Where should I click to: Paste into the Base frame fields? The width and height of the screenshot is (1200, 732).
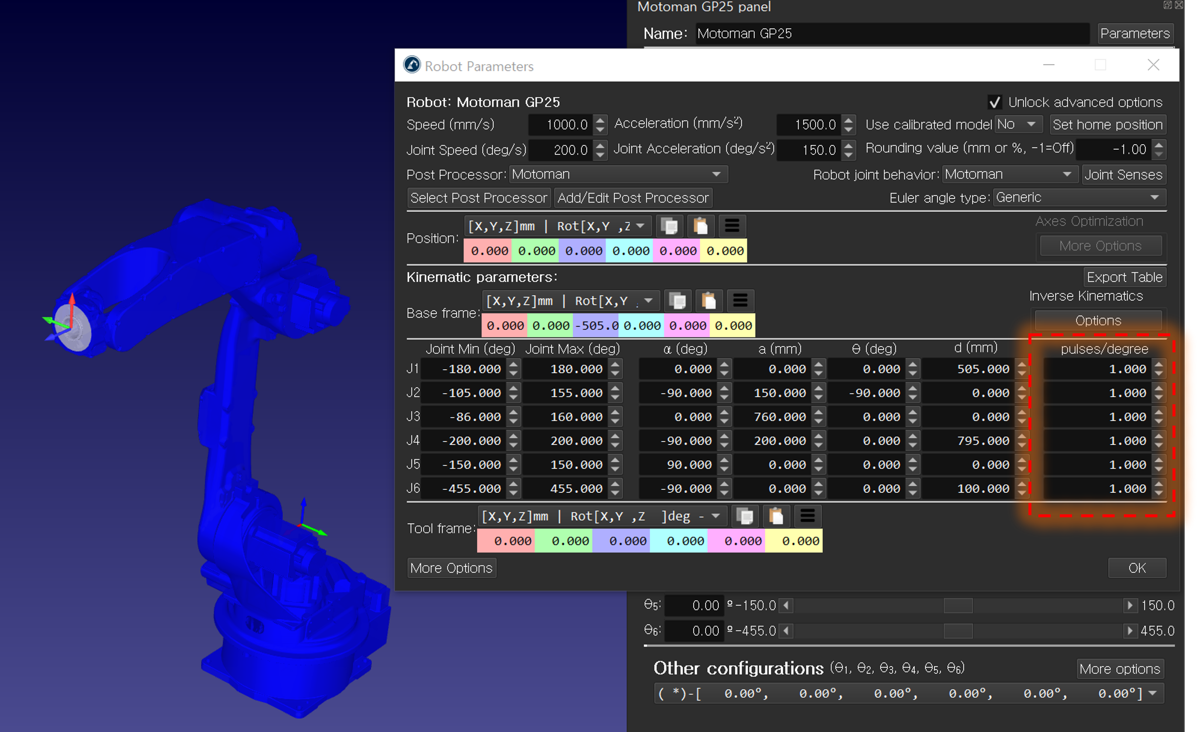708,301
